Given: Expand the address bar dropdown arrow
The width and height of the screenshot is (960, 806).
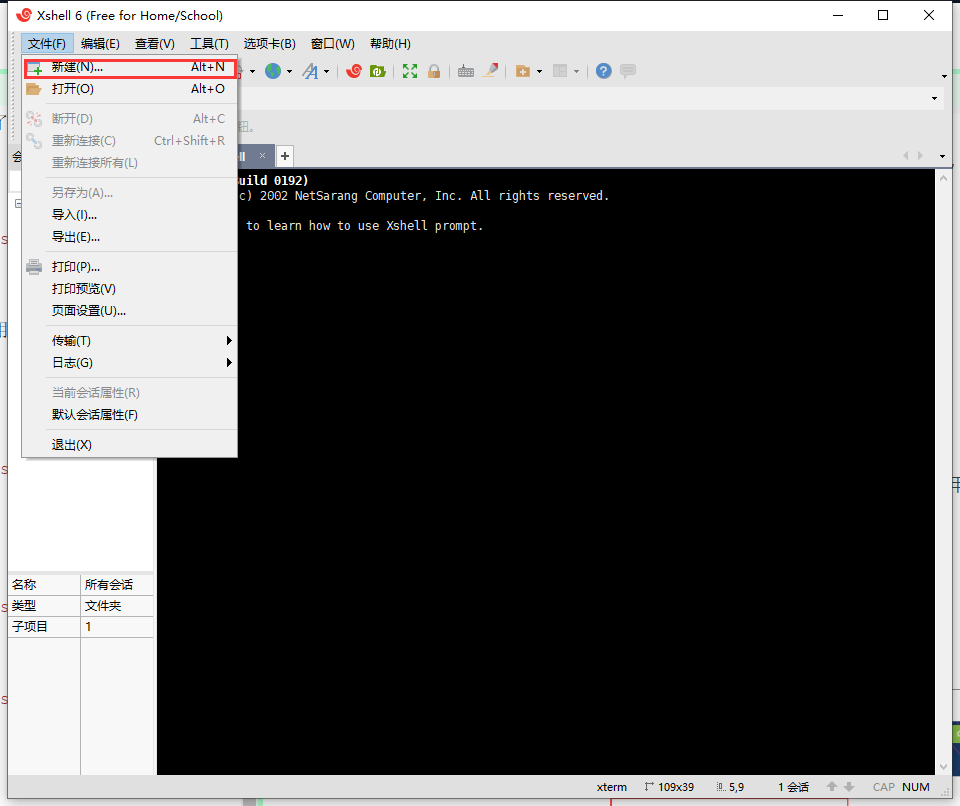Looking at the screenshot, I should pyautogui.click(x=934, y=99).
